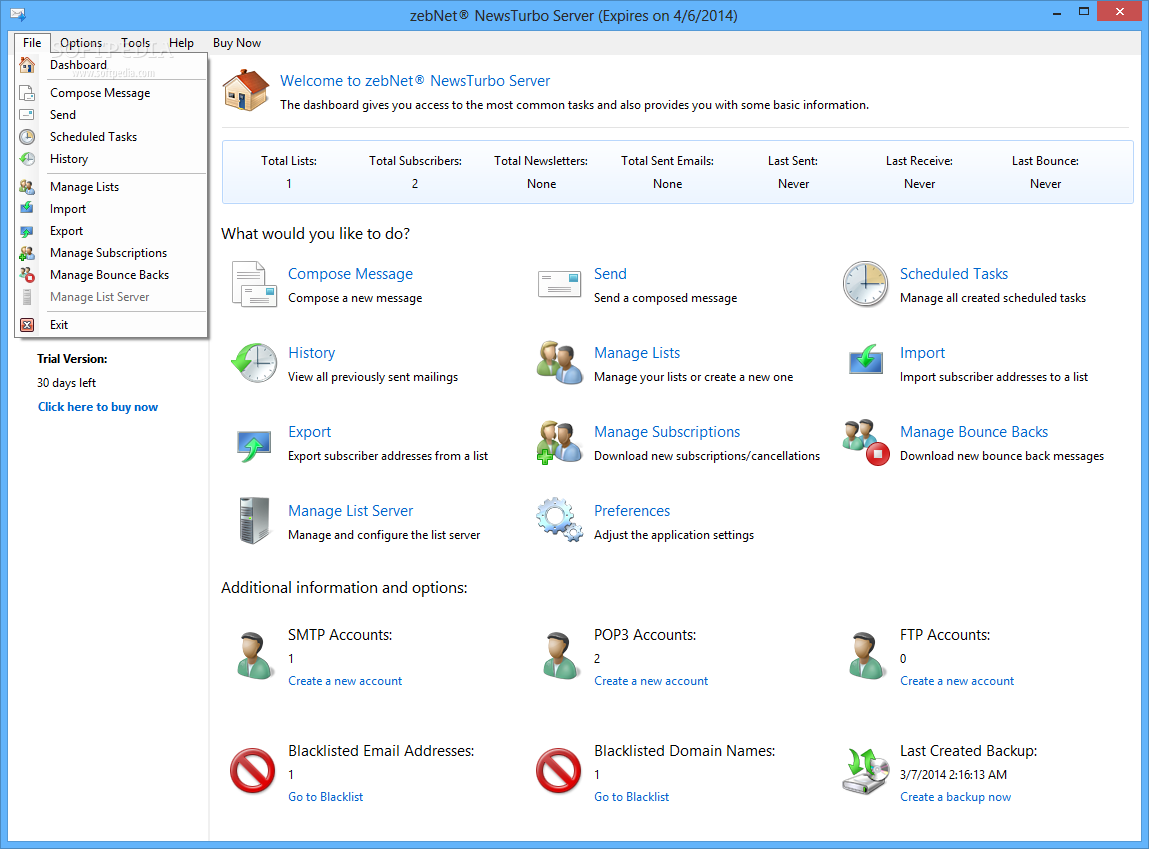Click the Compose Message icon in File menu
Image resolution: width=1149 pixels, height=849 pixels.
(27, 93)
